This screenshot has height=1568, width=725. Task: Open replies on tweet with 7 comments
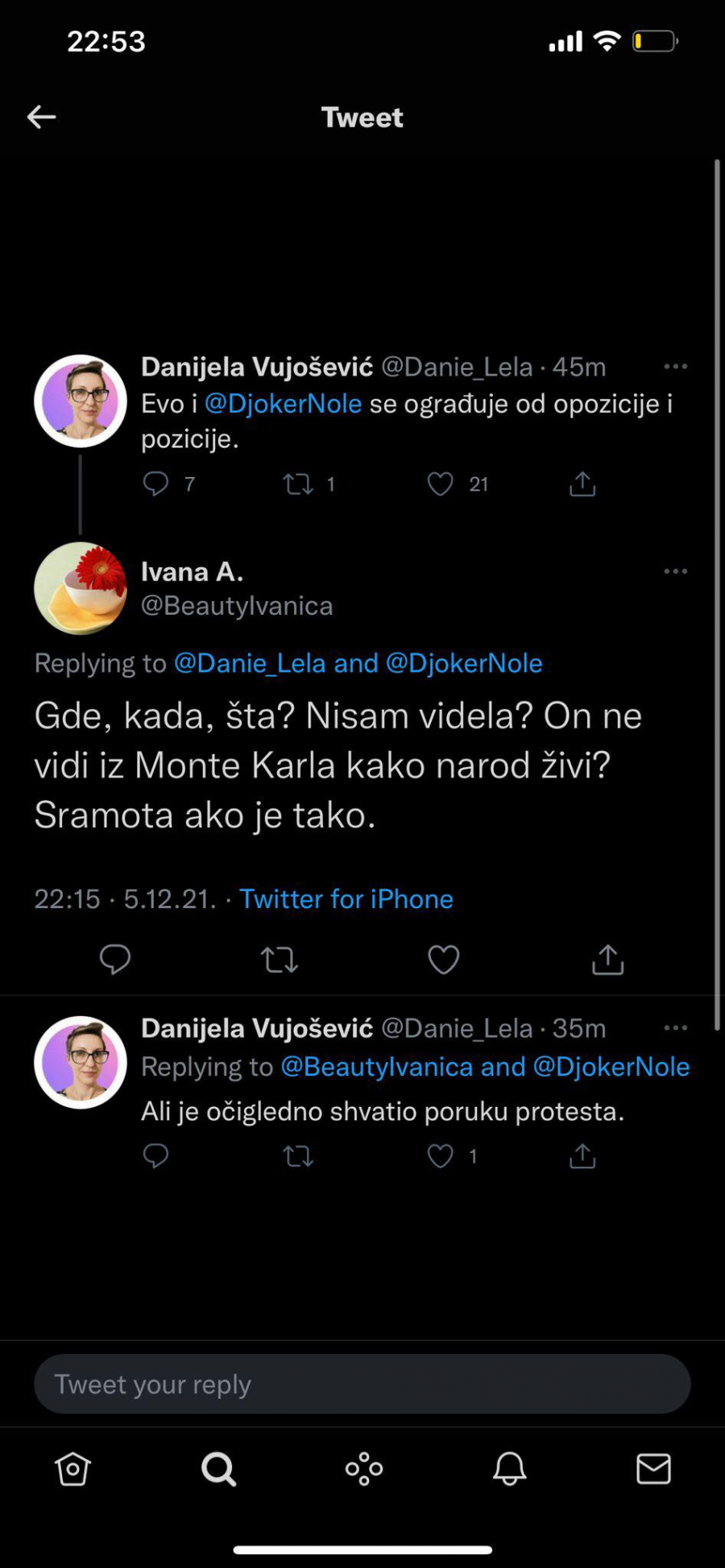[155, 484]
